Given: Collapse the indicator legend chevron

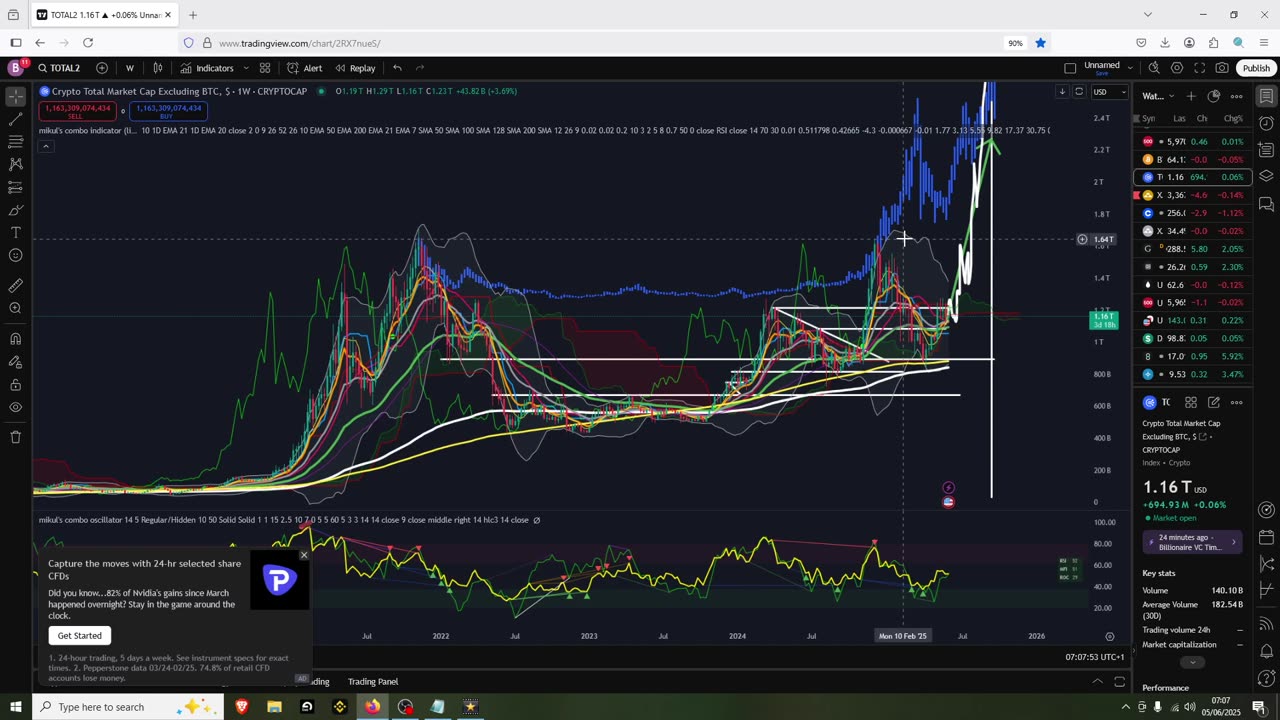Looking at the screenshot, I should 46,146.
